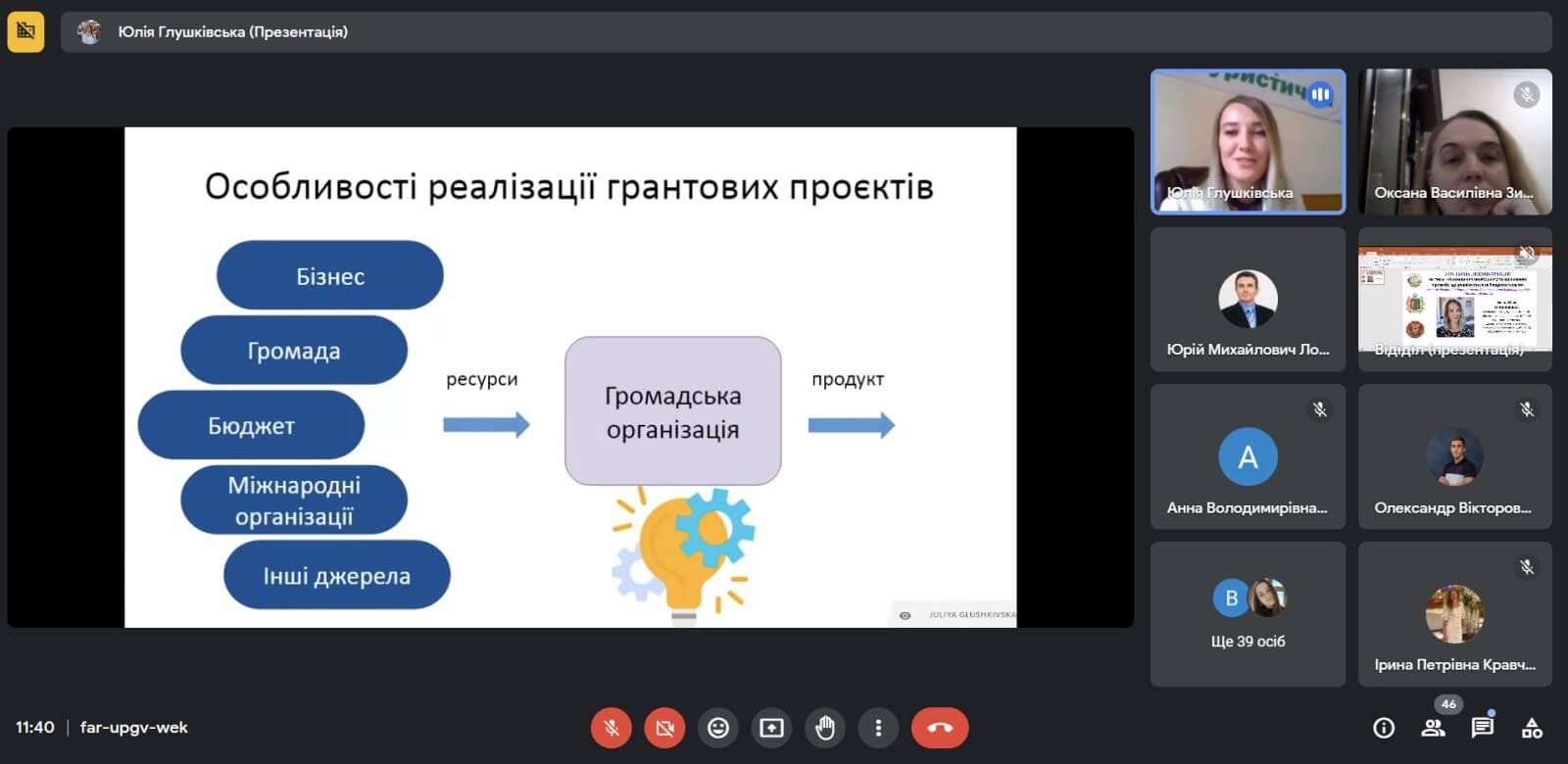This screenshot has width=1568, height=764.
Task: Show the participants people panel
Action: click(x=1433, y=728)
